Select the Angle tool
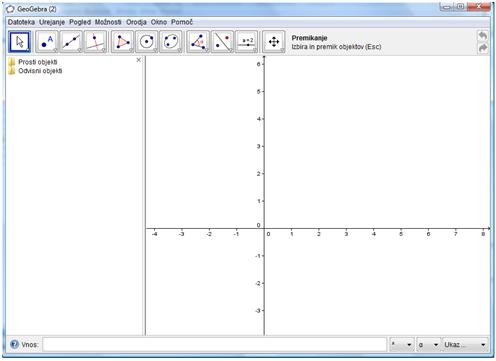Viewport: 496px width, 361px height. click(x=198, y=42)
